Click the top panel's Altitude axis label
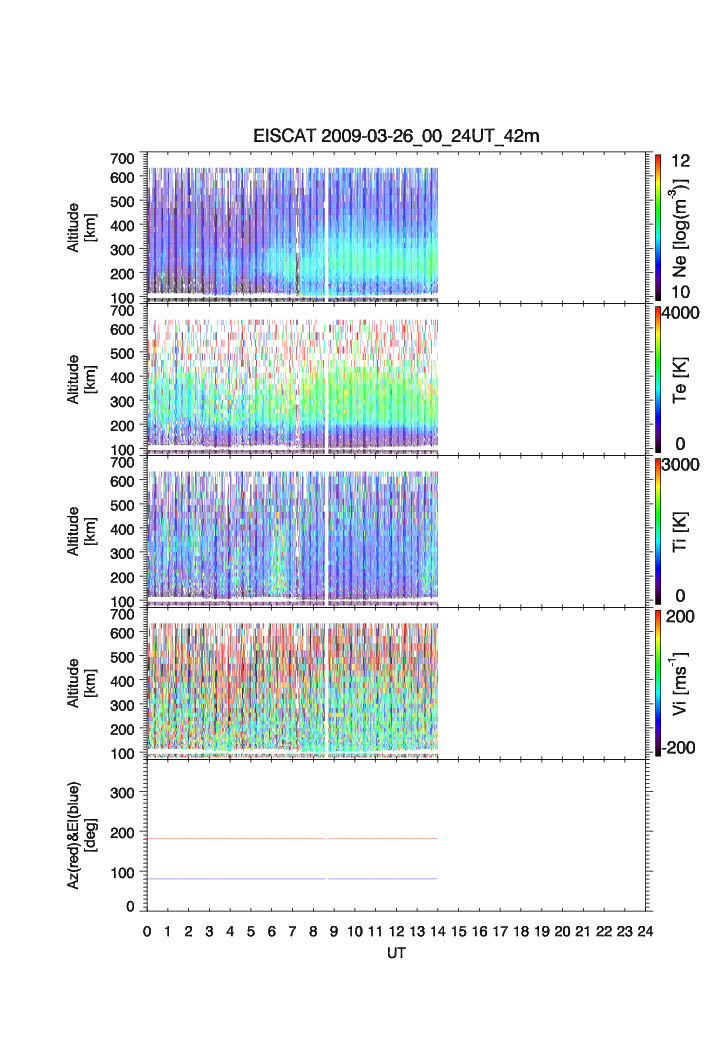Viewport: 708px width, 1063px height. 80,227
